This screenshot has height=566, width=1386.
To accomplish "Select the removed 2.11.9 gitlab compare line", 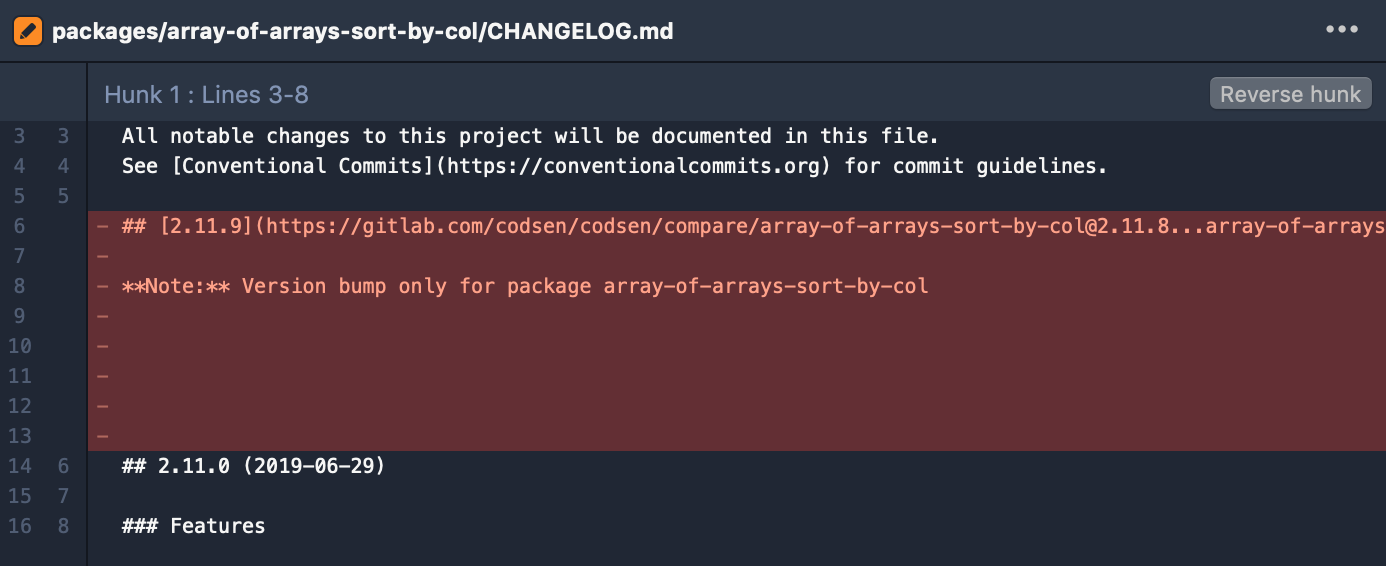I will 737,226.
